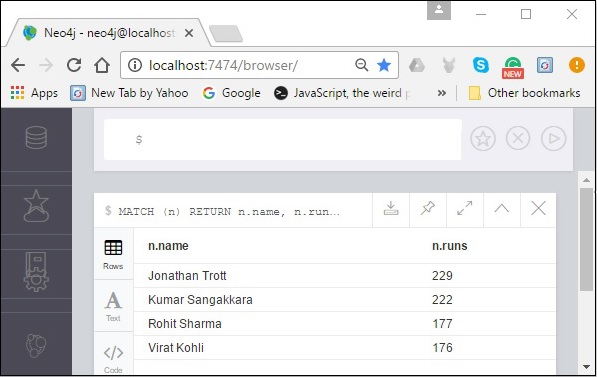
Task: Open the database information sidebar icon
Action: coord(36,137)
